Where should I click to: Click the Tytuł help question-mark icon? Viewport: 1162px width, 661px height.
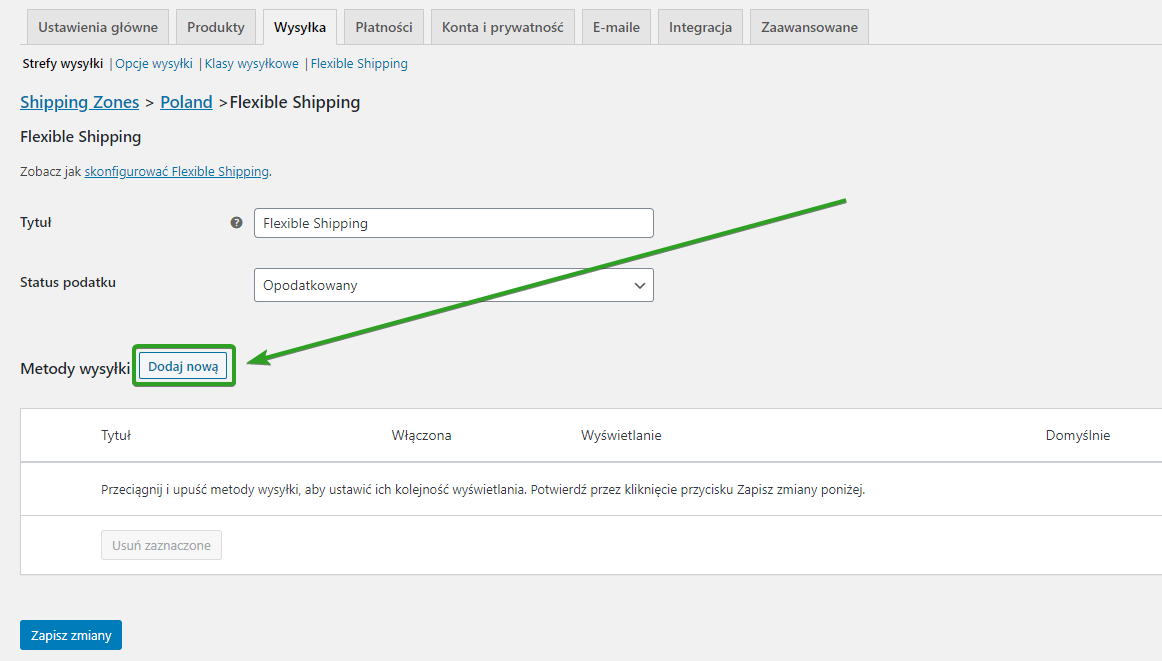click(236, 222)
